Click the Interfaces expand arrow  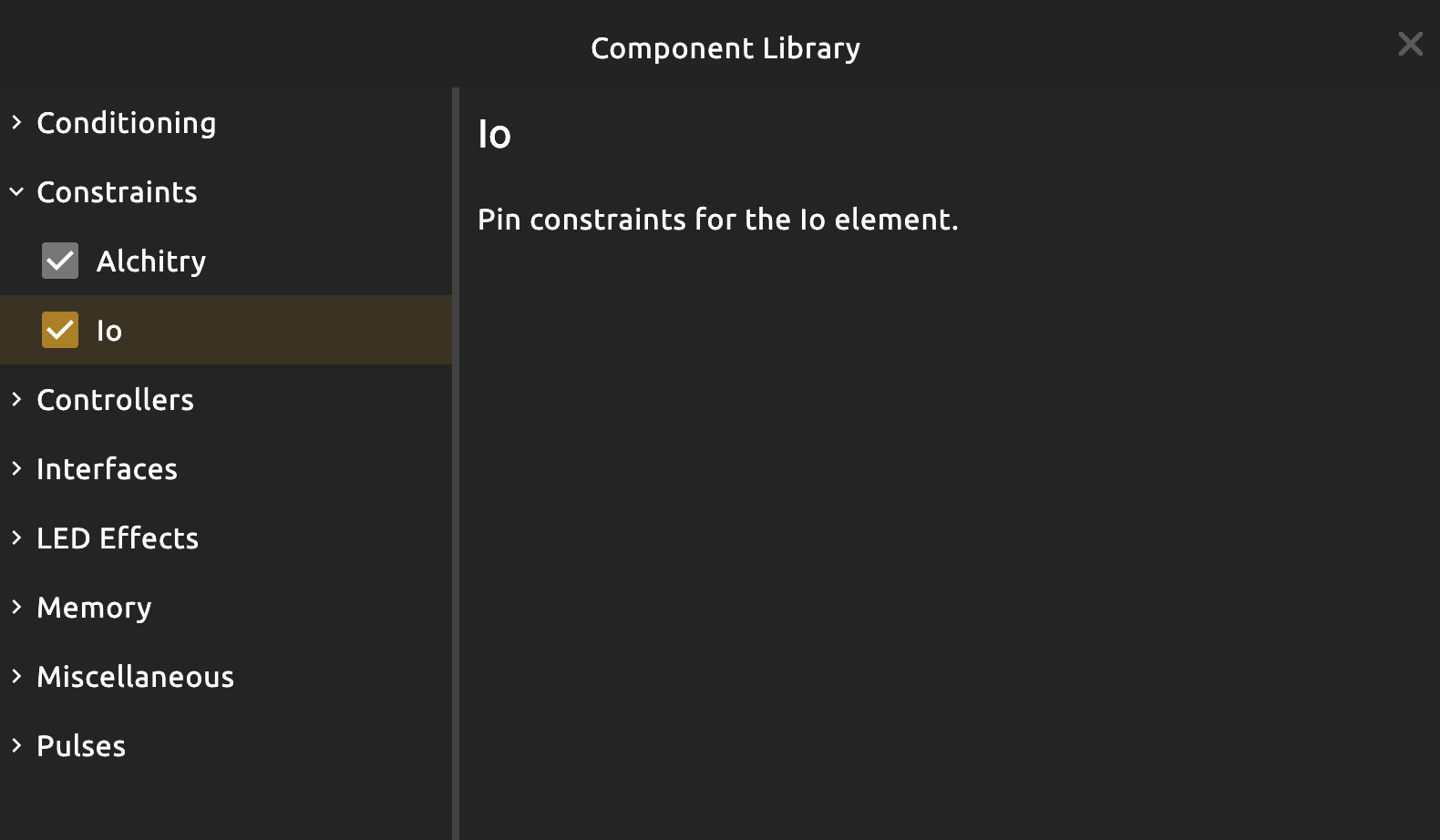pos(16,468)
